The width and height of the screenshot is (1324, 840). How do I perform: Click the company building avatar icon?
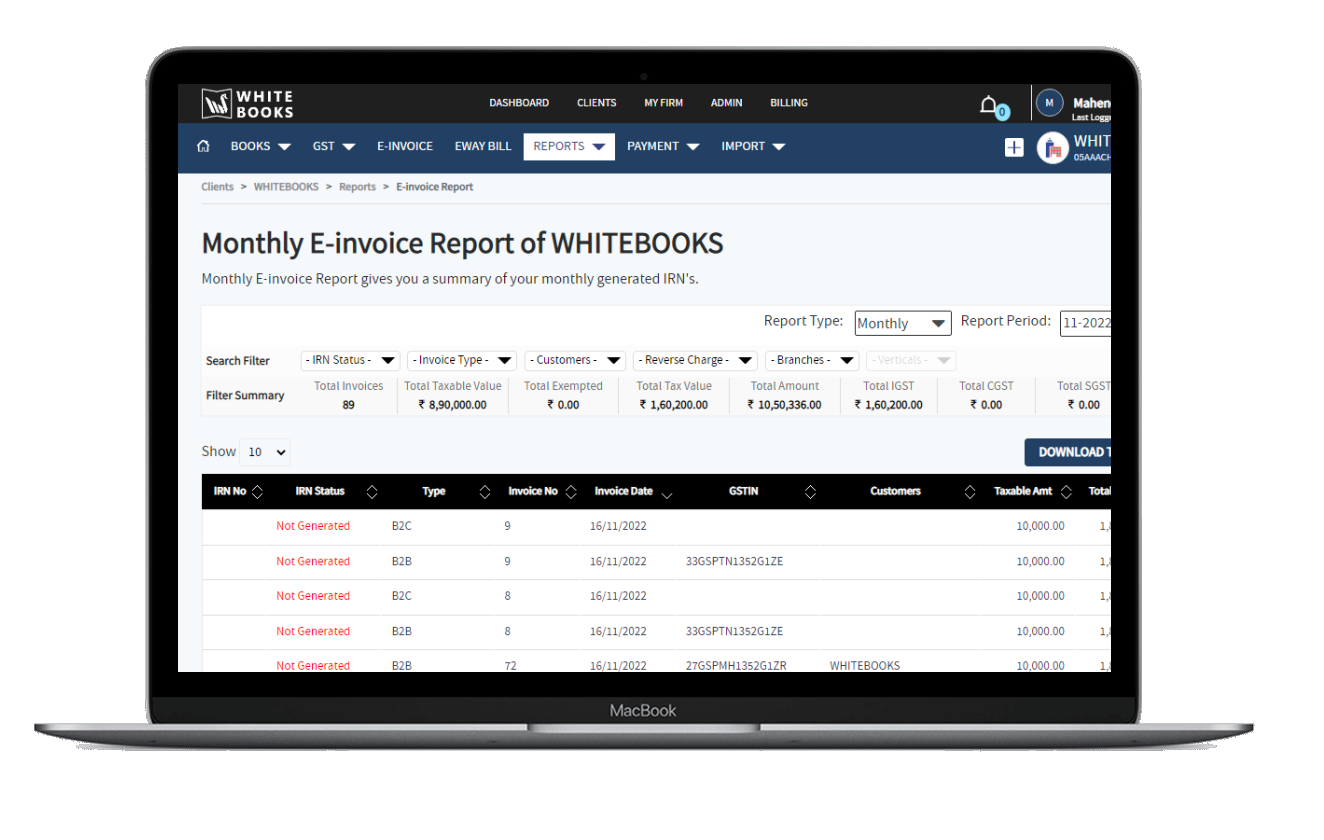(x=1052, y=148)
